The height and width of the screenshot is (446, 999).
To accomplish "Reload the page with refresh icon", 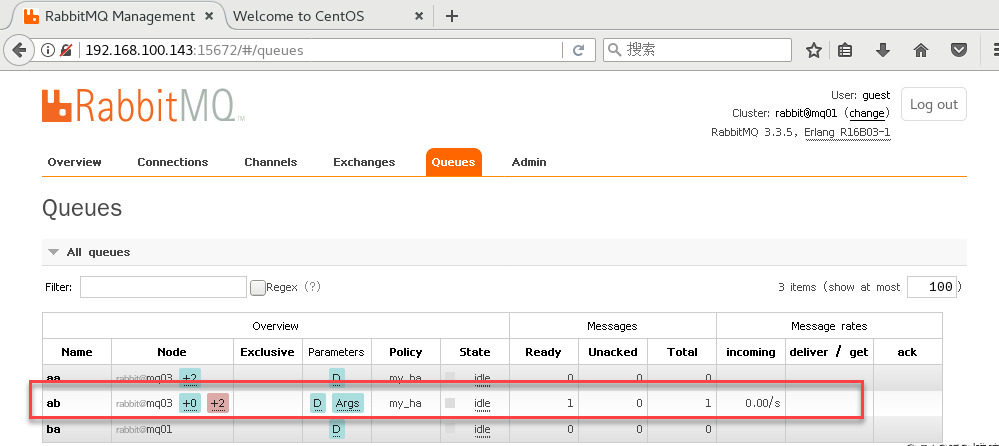I will tap(579, 50).
